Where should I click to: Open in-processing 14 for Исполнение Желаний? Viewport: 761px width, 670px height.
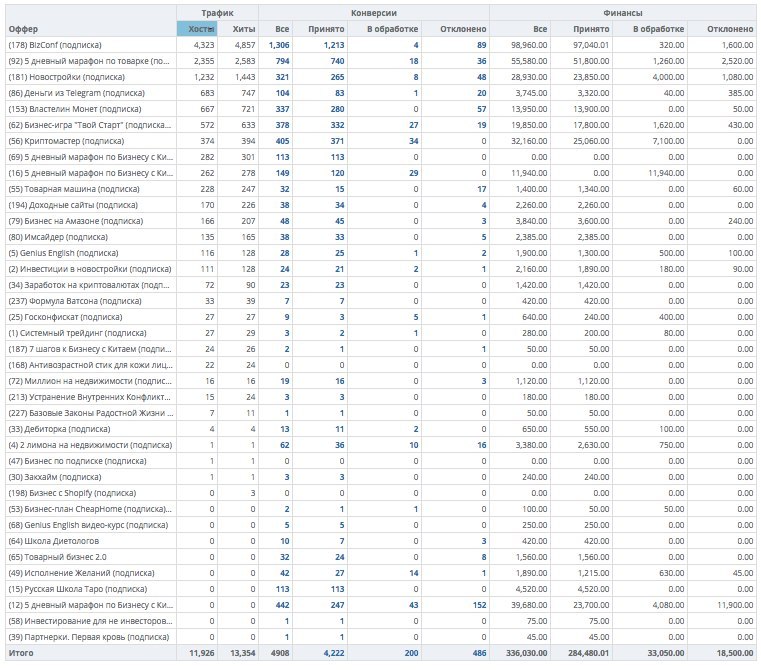click(x=414, y=573)
